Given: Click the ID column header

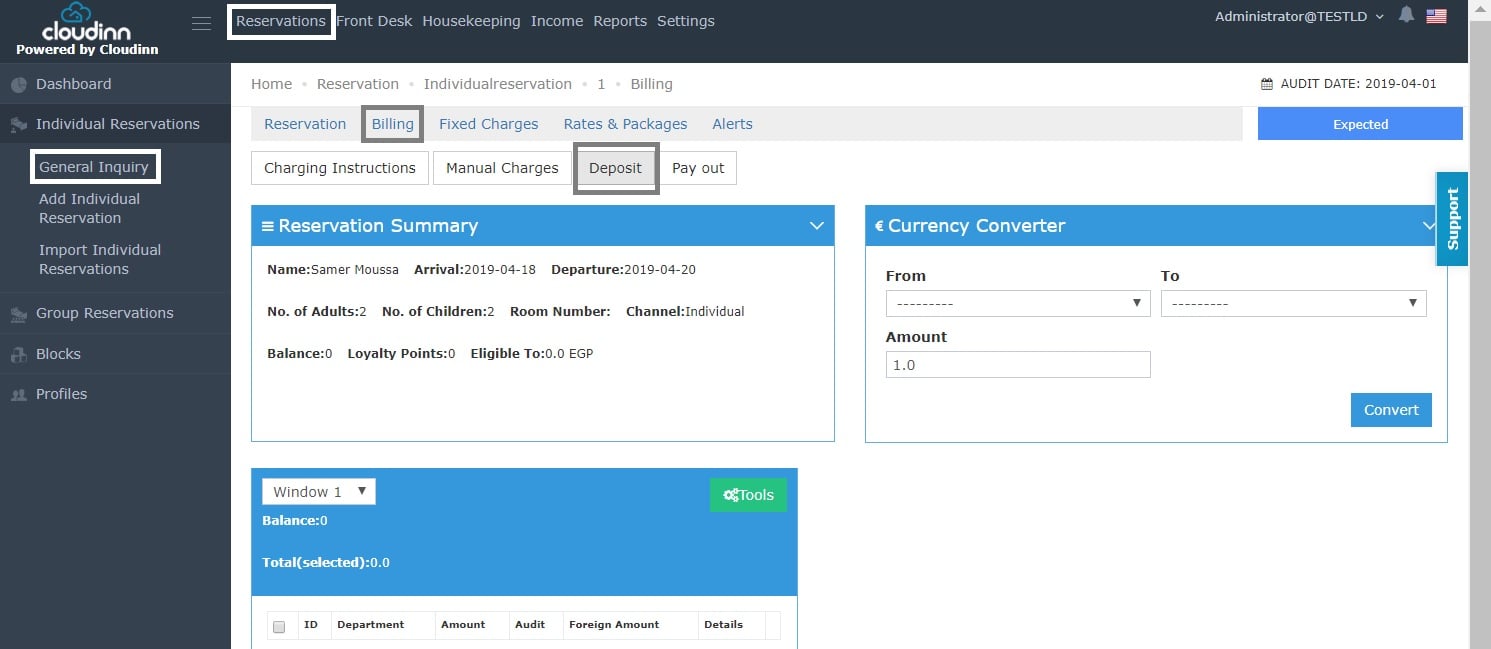Looking at the screenshot, I should [311, 625].
